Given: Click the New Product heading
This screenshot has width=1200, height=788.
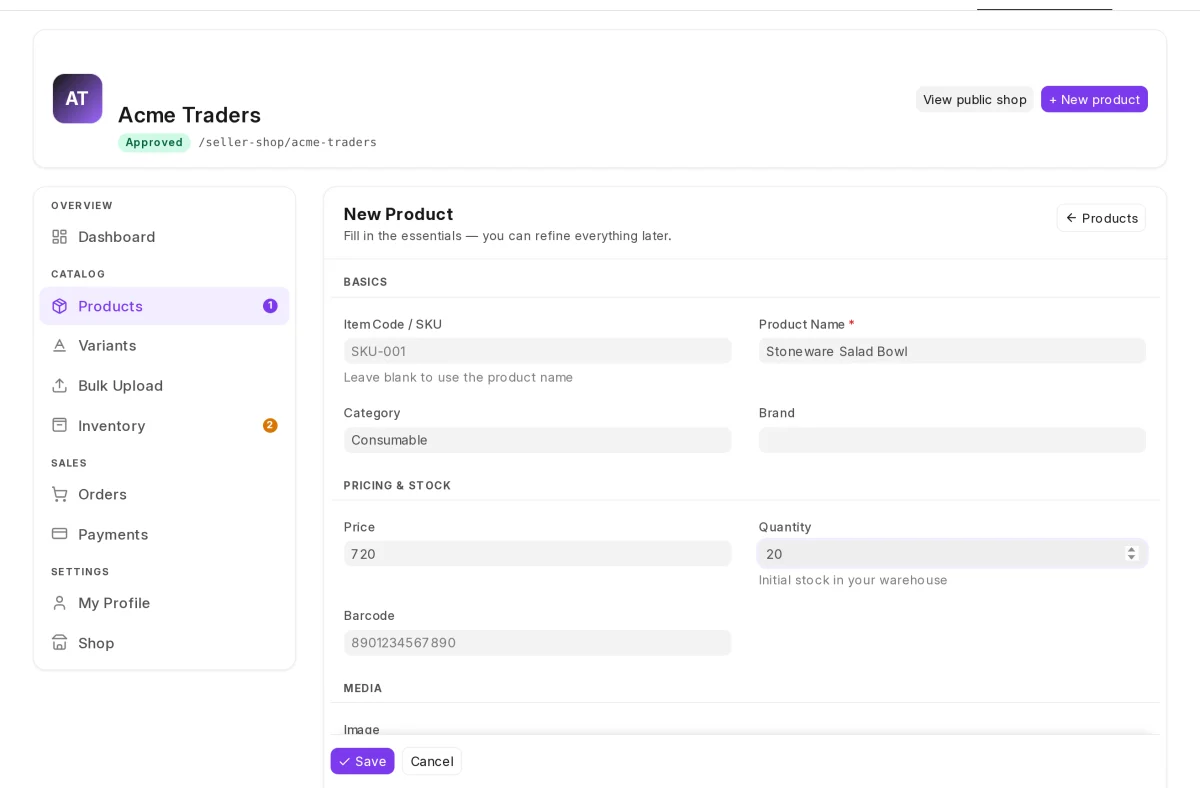Looking at the screenshot, I should (x=398, y=214).
